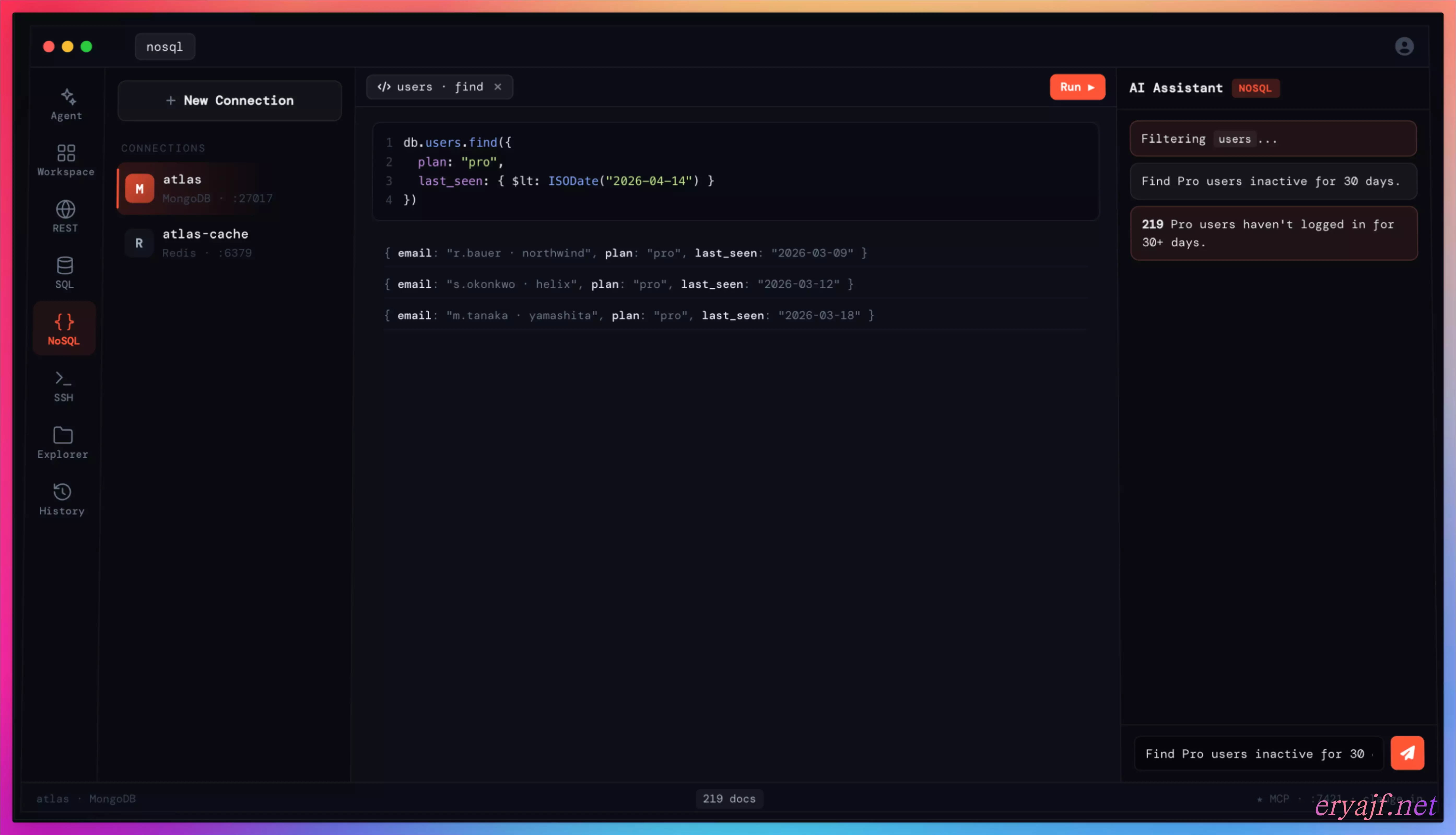The height and width of the screenshot is (835, 1456).
Task: Create a New Connection
Action: pyautogui.click(x=229, y=100)
